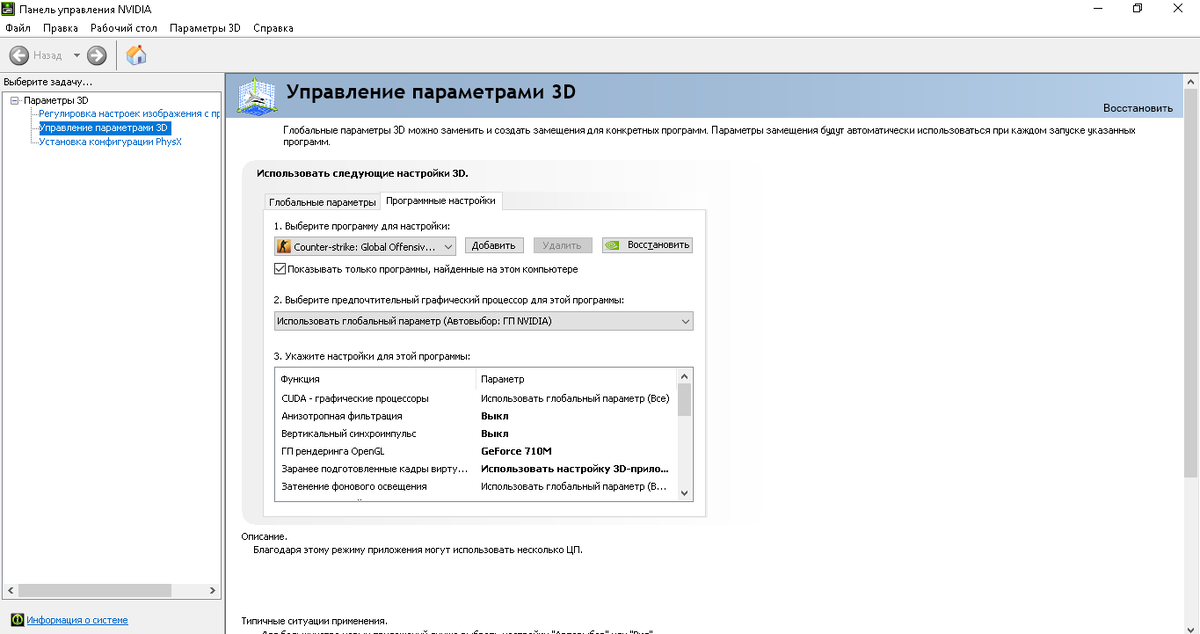Screen dimensions: 1200x634
Task: Click the System information icon
Action: coord(17,620)
